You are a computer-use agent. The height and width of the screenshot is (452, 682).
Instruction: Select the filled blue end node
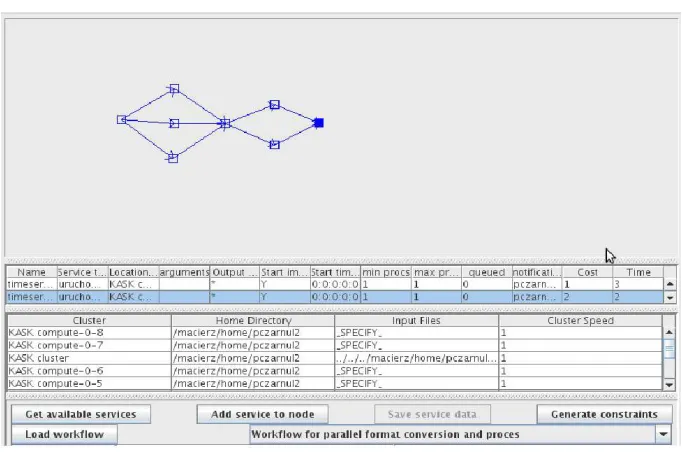[x=319, y=123]
